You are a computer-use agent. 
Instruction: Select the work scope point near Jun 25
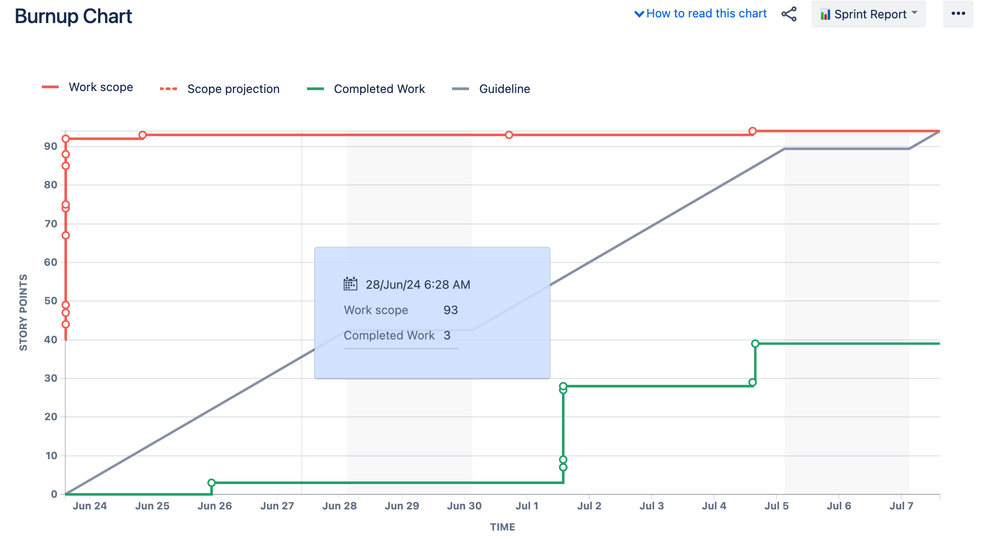[x=143, y=135]
